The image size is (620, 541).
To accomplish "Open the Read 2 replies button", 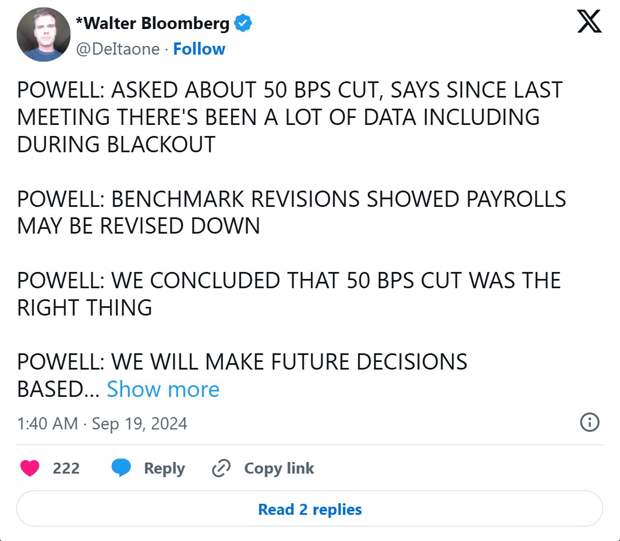I will (x=310, y=509).
